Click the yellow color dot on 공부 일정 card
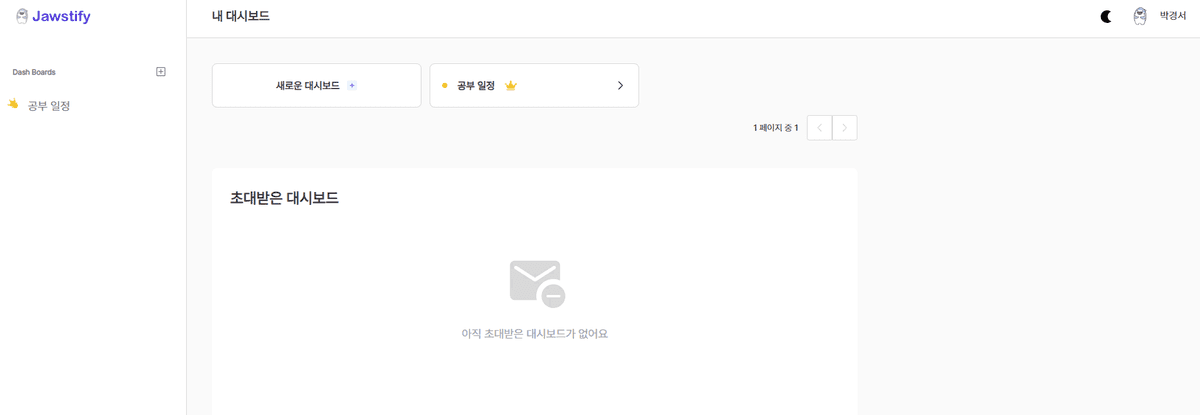This screenshot has height=415, width=1200. pyautogui.click(x=445, y=86)
